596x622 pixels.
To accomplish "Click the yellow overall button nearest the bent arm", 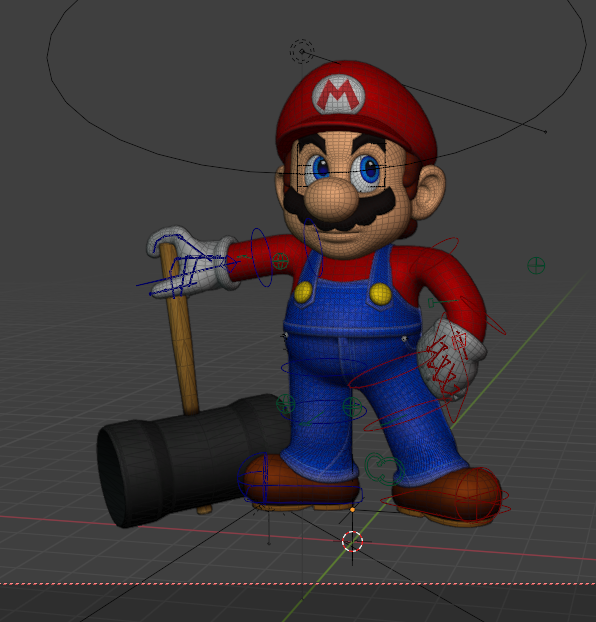I will pyautogui.click(x=381, y=294).
